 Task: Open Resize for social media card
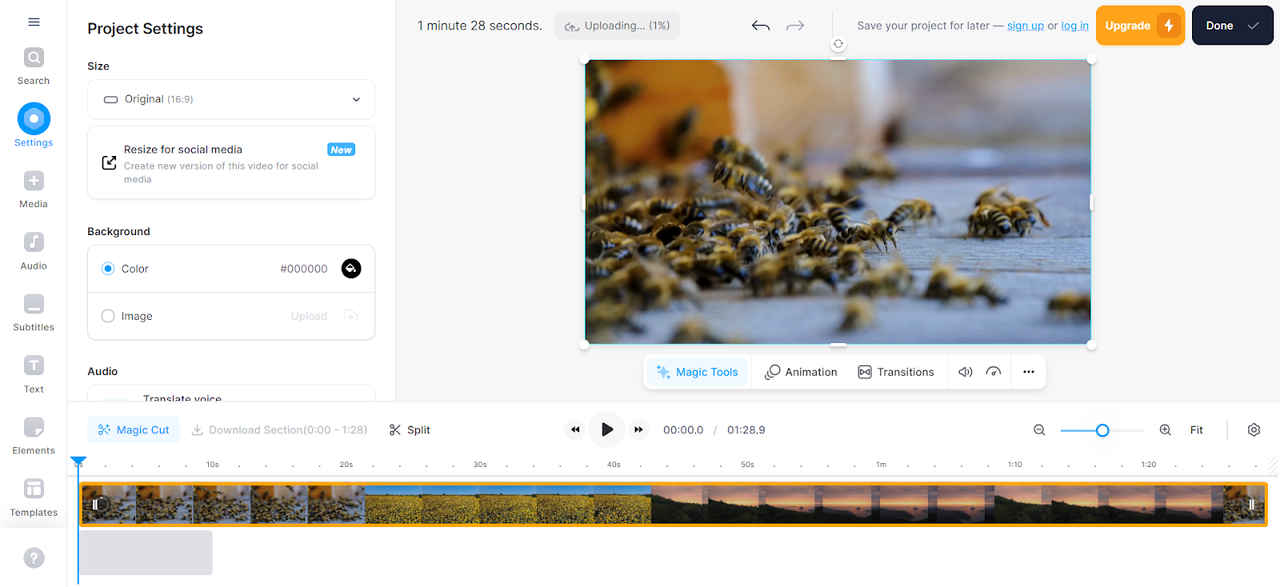click(x=231, y=163)
